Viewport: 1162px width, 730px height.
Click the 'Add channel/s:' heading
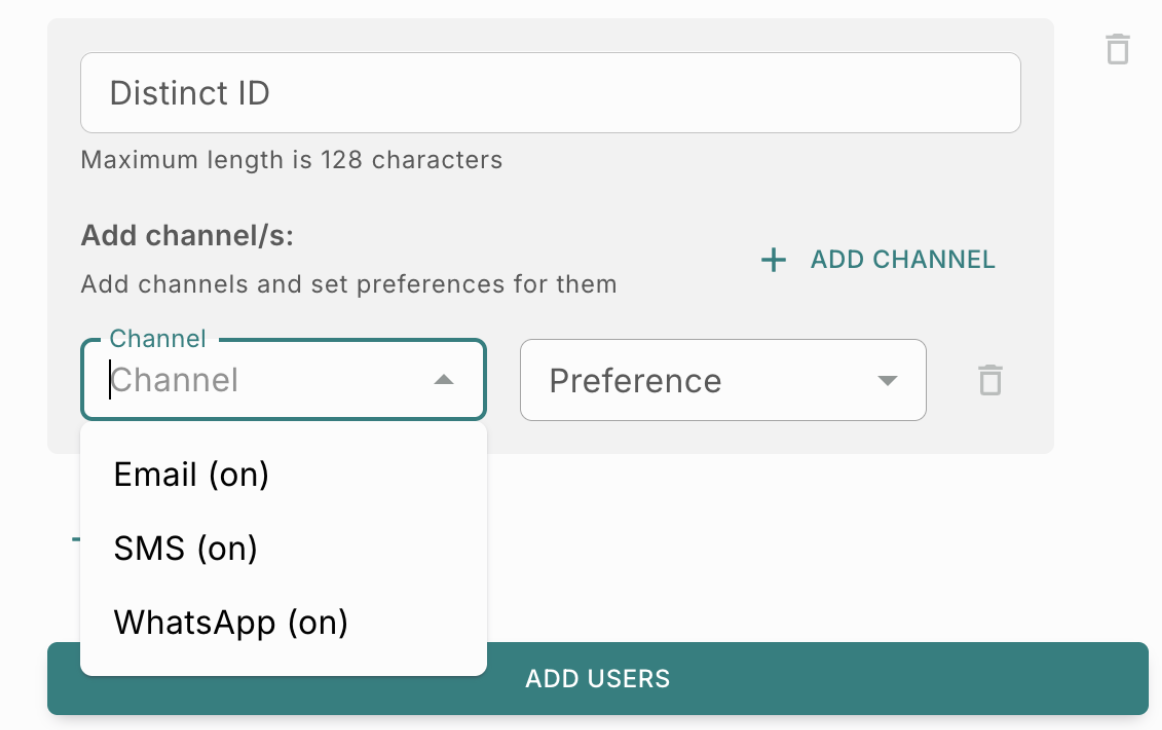click(x=187, y=236)
